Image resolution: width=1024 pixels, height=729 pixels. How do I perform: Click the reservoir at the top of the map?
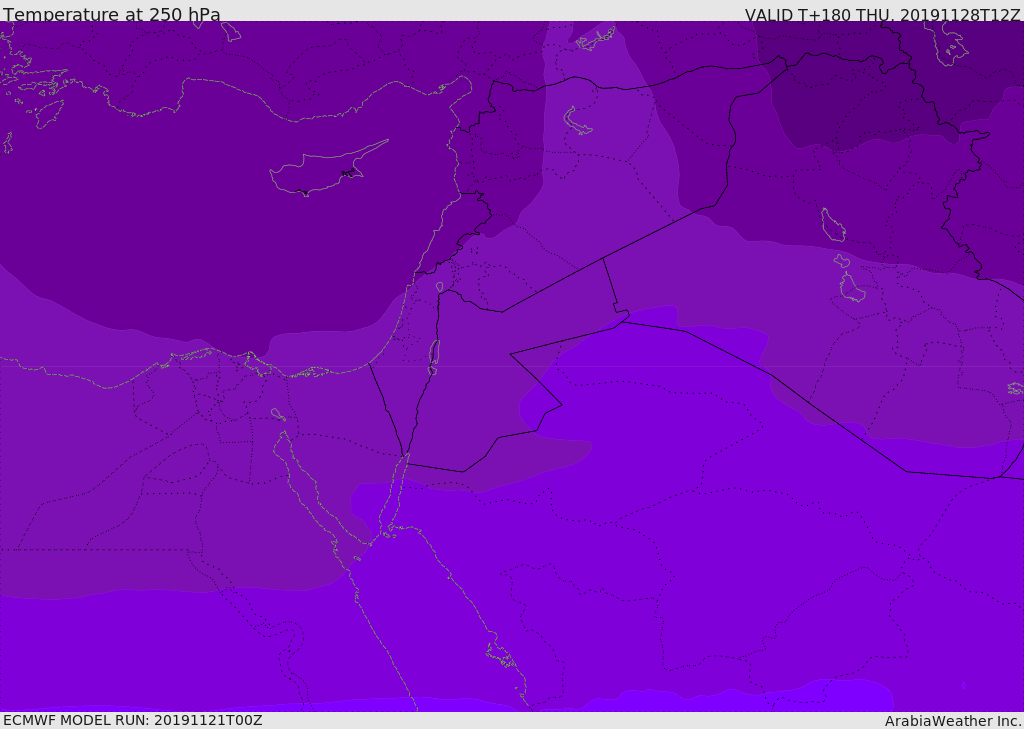[x=596, y=40]
